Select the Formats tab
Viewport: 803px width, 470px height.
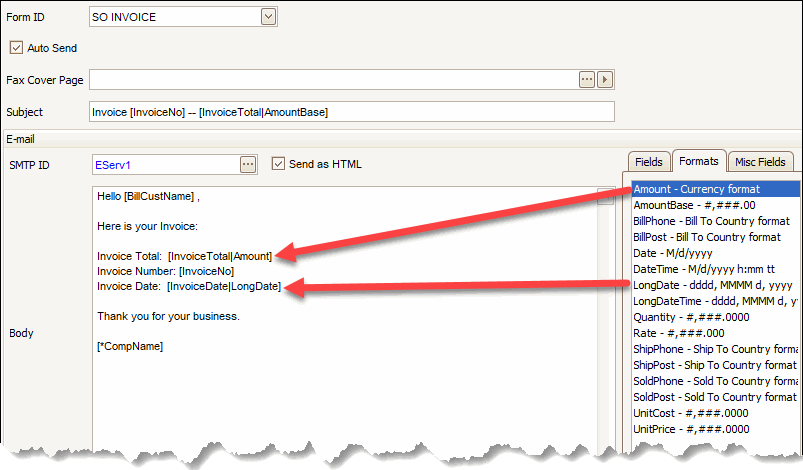tap(699, 160)
